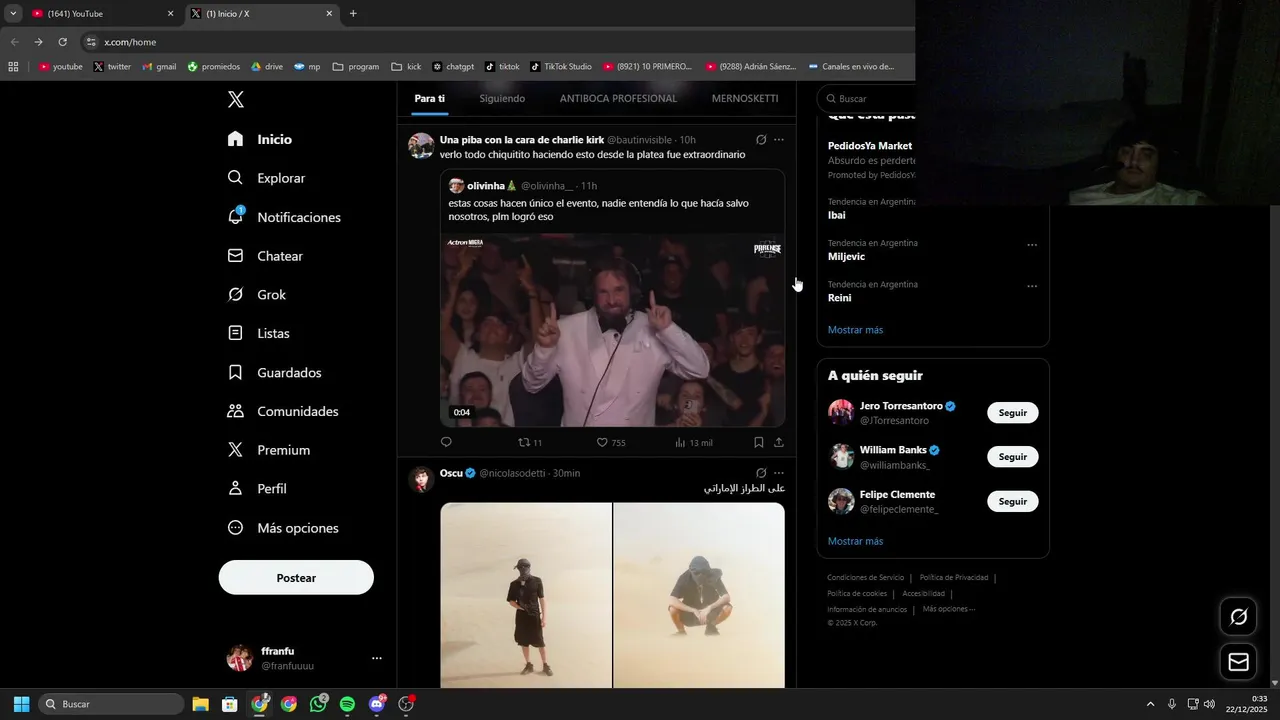
Task: Open the bautinvisible profile avatar
Action: click(421, 146)
